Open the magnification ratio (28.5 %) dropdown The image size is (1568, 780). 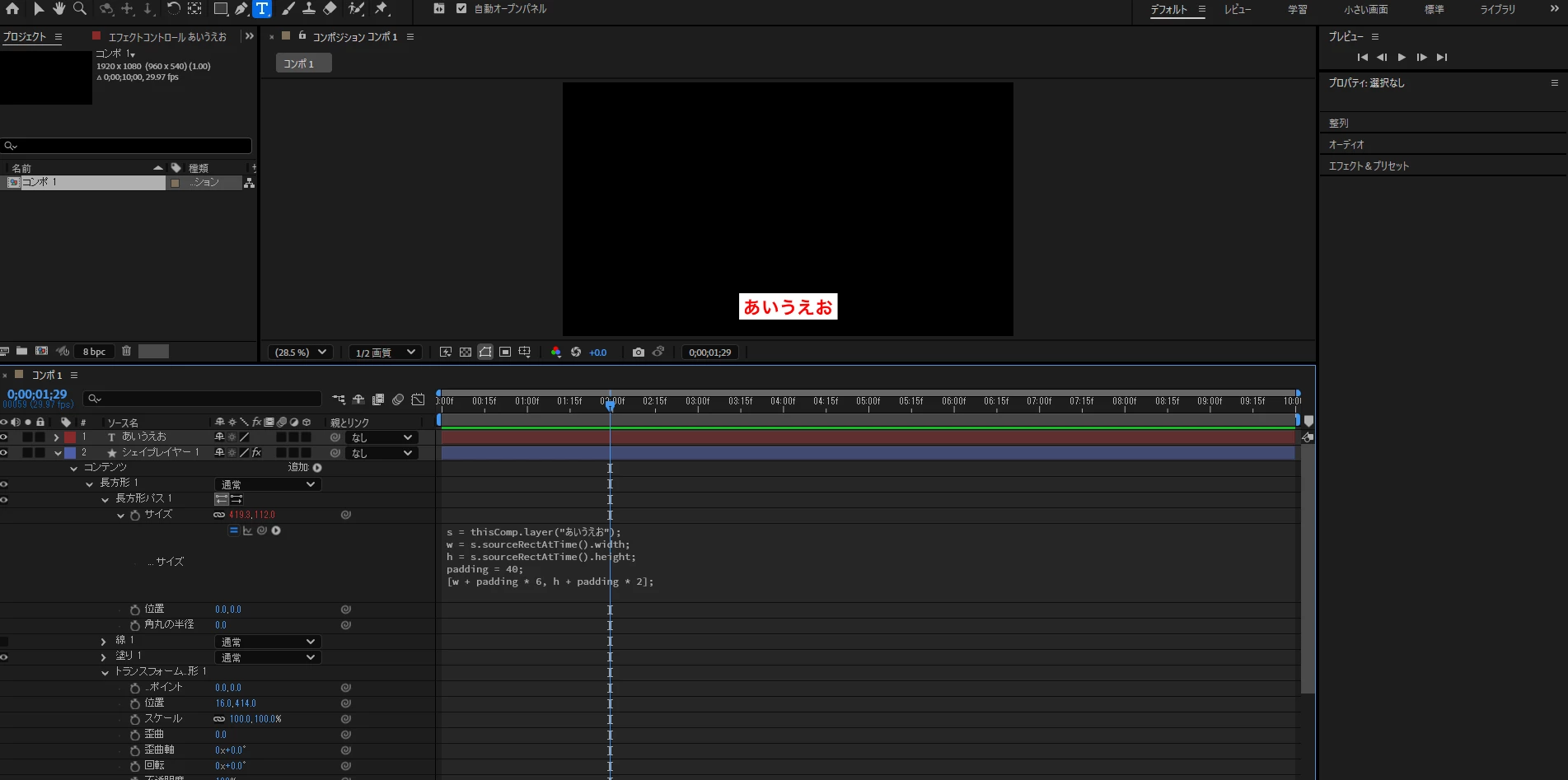(300, 352)
